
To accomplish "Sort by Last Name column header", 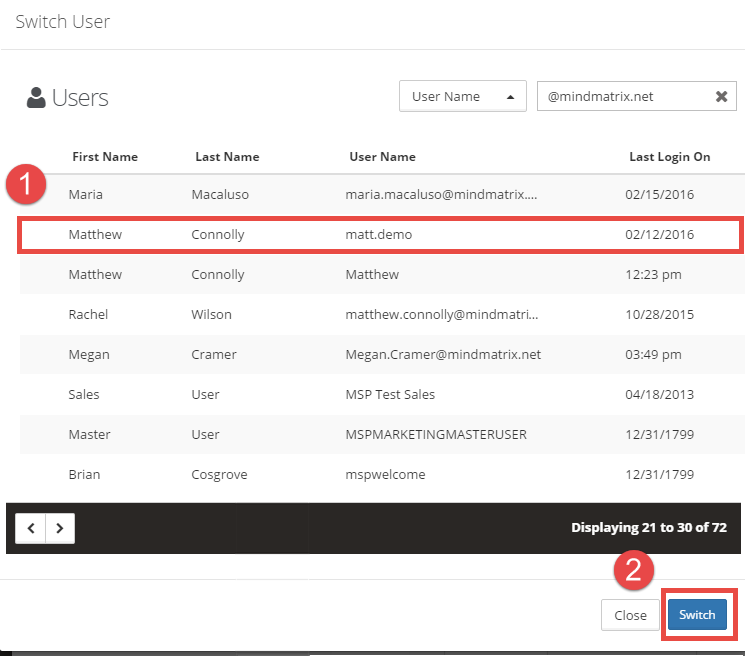I will tap(227, 157).
